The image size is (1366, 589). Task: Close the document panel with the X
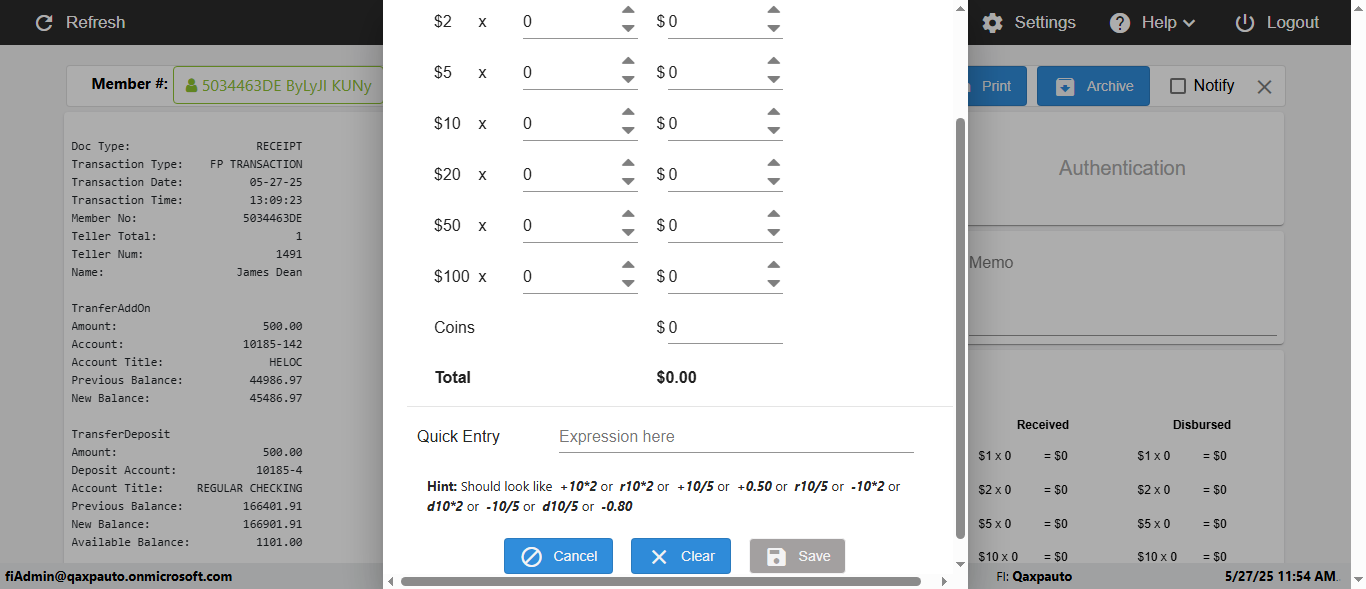point(1264,87)
